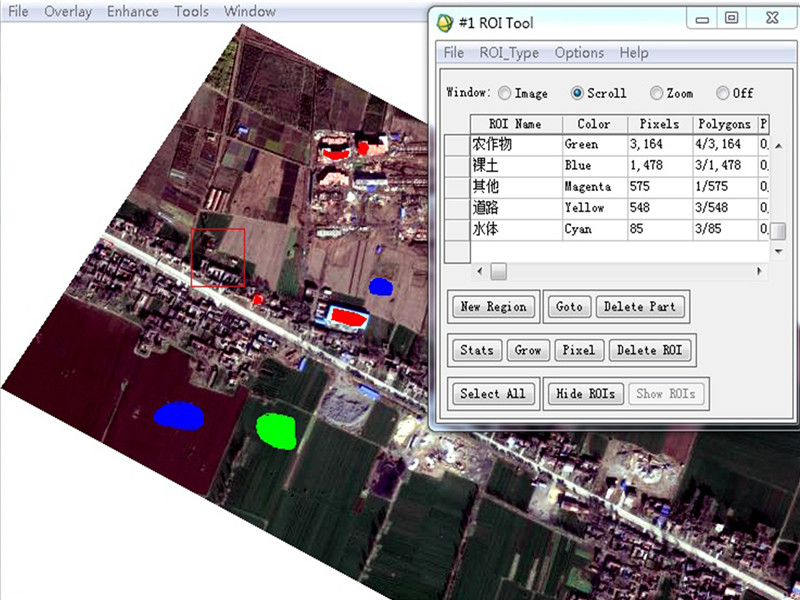This screenshot has width=800, height=600.
Task: Click the Delete ROI button
Action: pyautogui.click(x=650, y=350)
